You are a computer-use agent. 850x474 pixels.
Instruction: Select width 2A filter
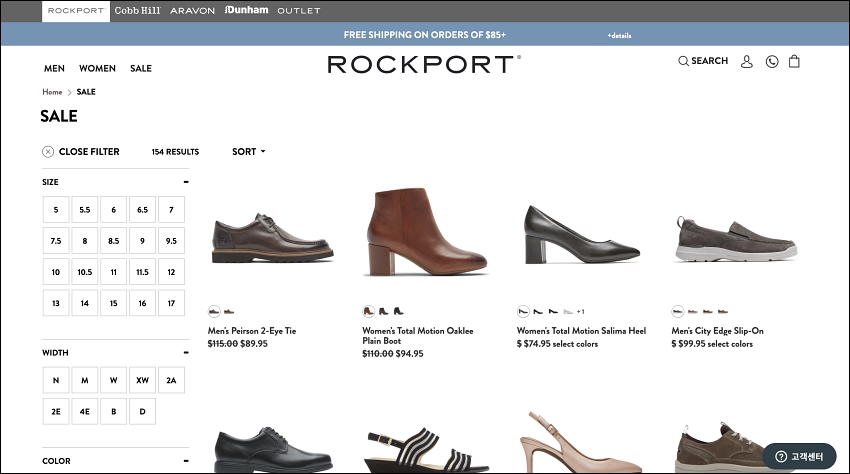(171, 380)
